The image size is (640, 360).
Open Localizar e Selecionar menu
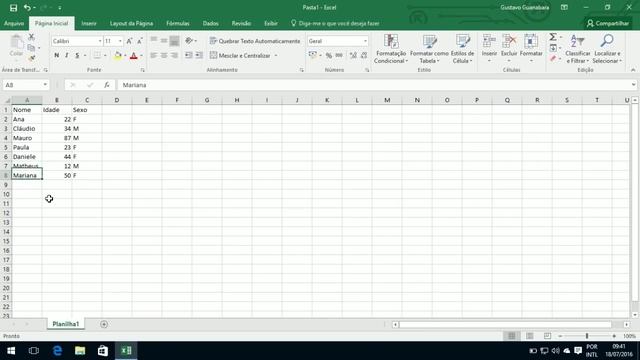pos(607,49)
